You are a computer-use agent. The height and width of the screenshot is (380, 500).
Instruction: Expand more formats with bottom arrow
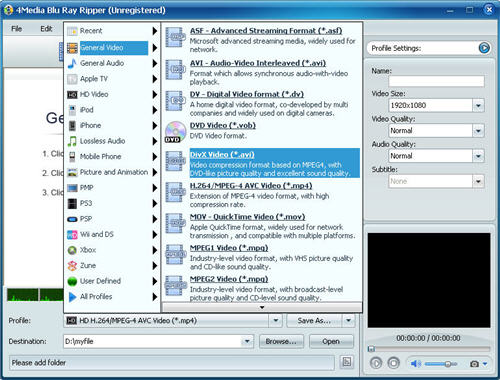(x=262, y=307)
